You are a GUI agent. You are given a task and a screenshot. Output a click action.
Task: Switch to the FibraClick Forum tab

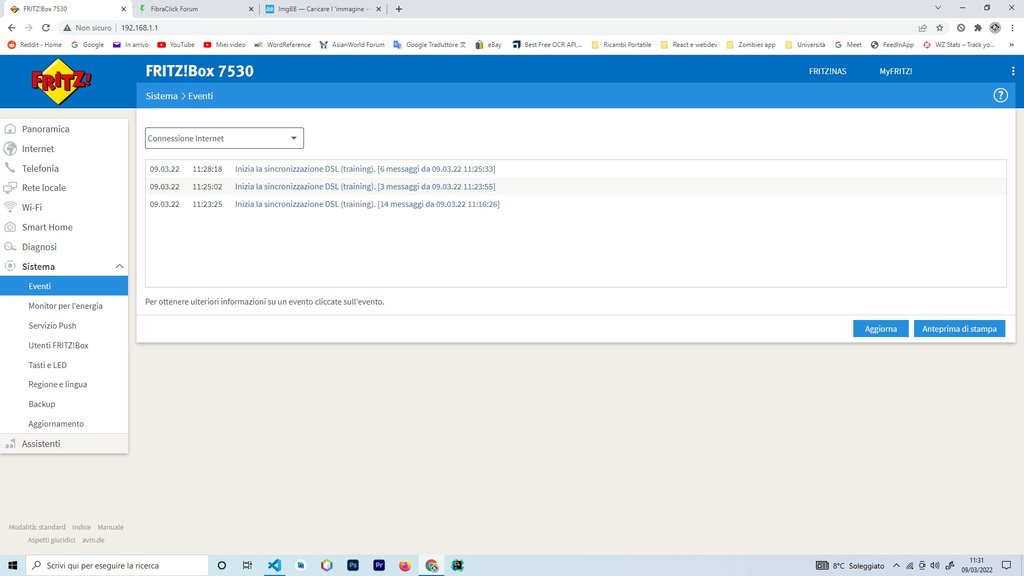[190, 9]
